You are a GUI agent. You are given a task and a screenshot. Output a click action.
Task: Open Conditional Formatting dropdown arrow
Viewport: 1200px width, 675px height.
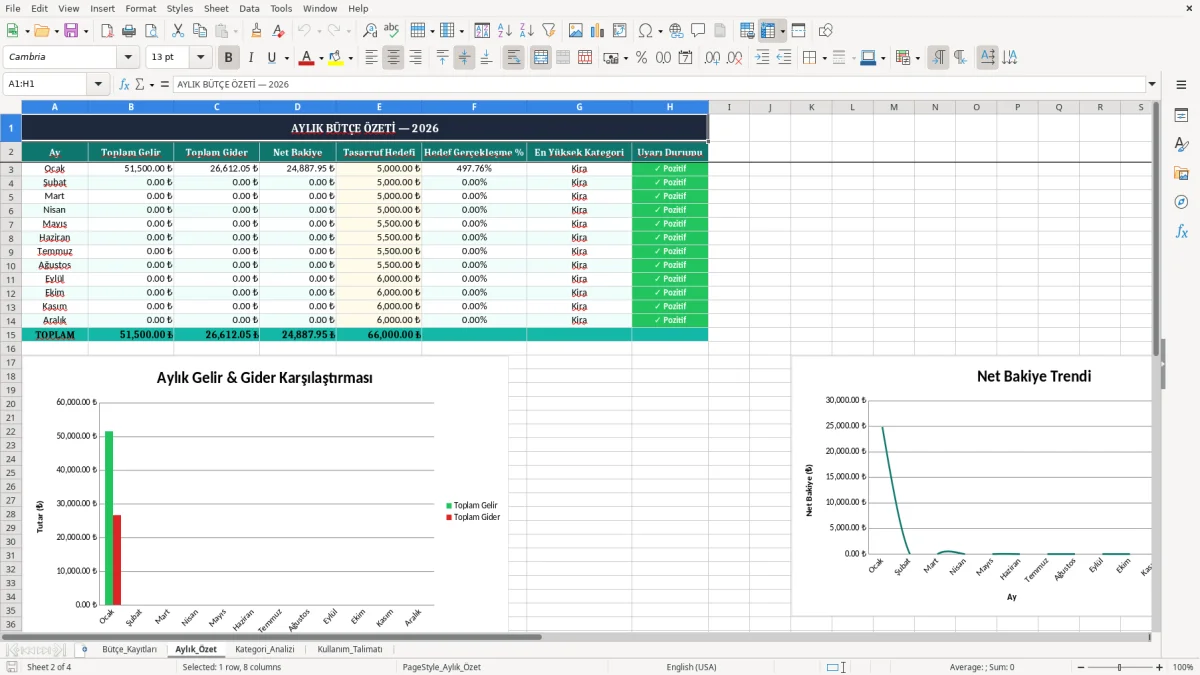(x=917, y=58)
